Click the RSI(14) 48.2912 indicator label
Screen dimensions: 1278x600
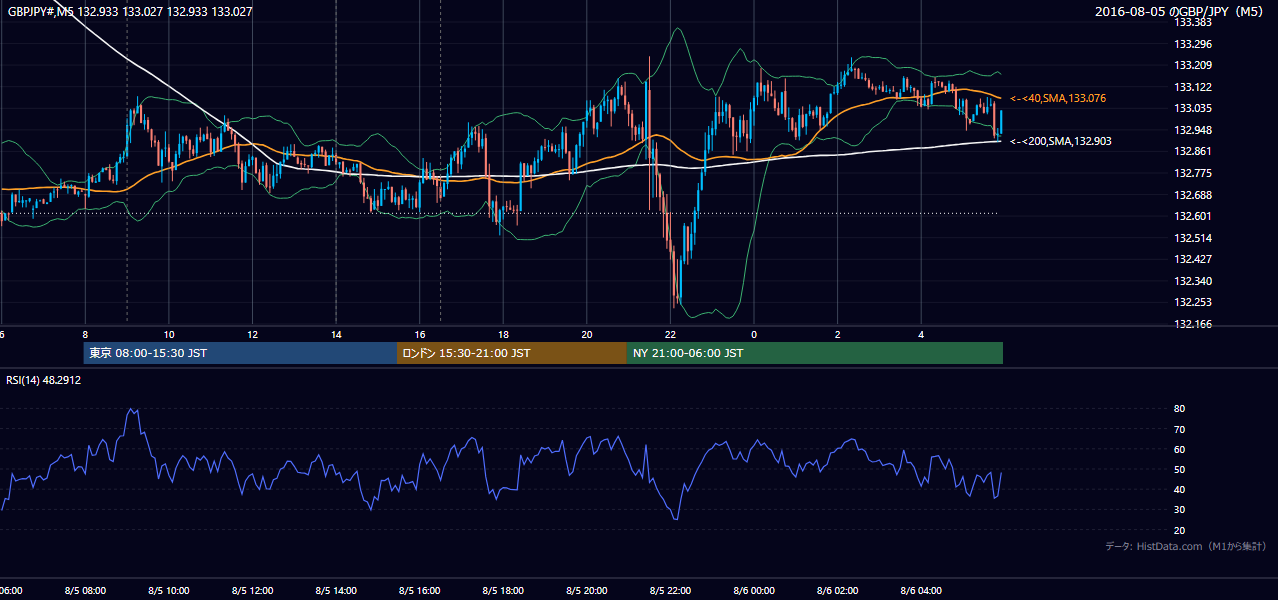44,380
